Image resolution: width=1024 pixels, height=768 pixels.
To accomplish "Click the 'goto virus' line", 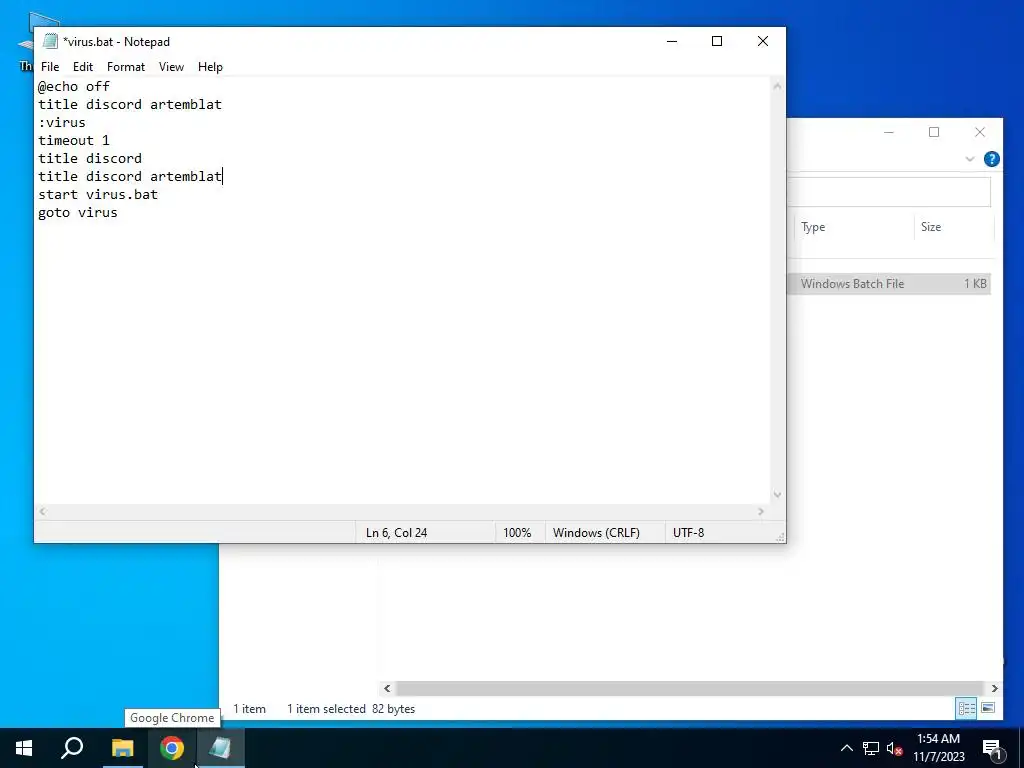I will coord(78,212).
